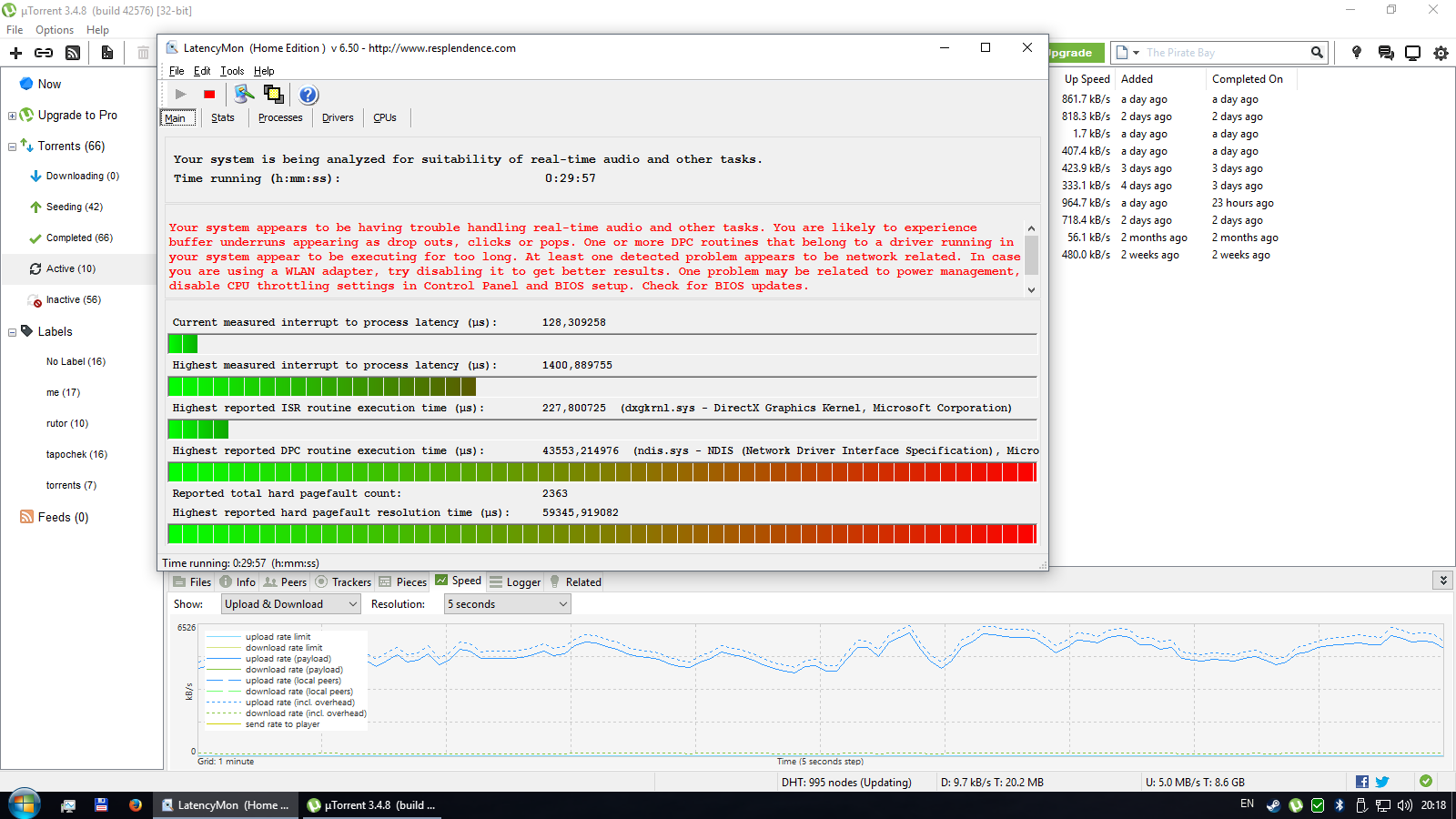The image size is (1456, 819).
Task: Click the green Upgrade button
Action: click(x=1077, y=53)
